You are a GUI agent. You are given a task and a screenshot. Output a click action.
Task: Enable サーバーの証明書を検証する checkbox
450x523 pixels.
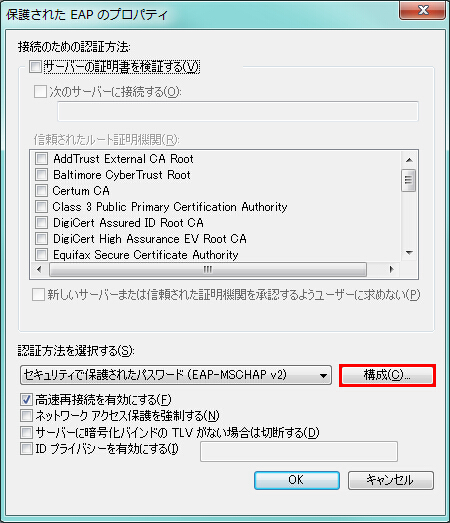coord(35,66)
